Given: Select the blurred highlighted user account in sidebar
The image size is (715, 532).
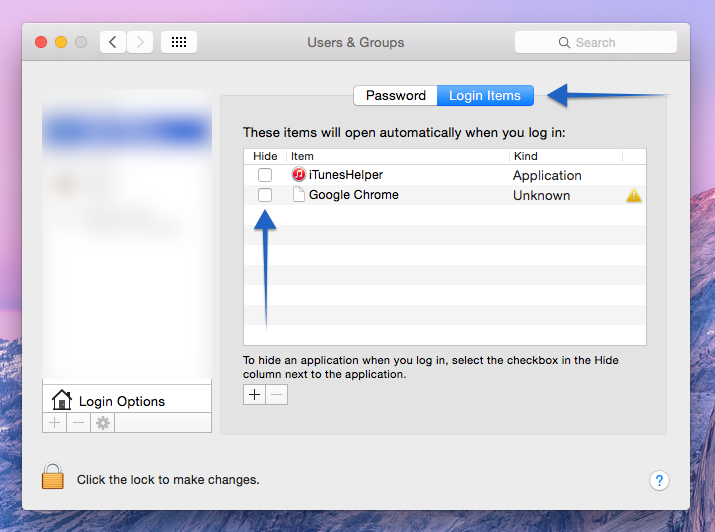Looking at the screenshot, I should [127, 131].
